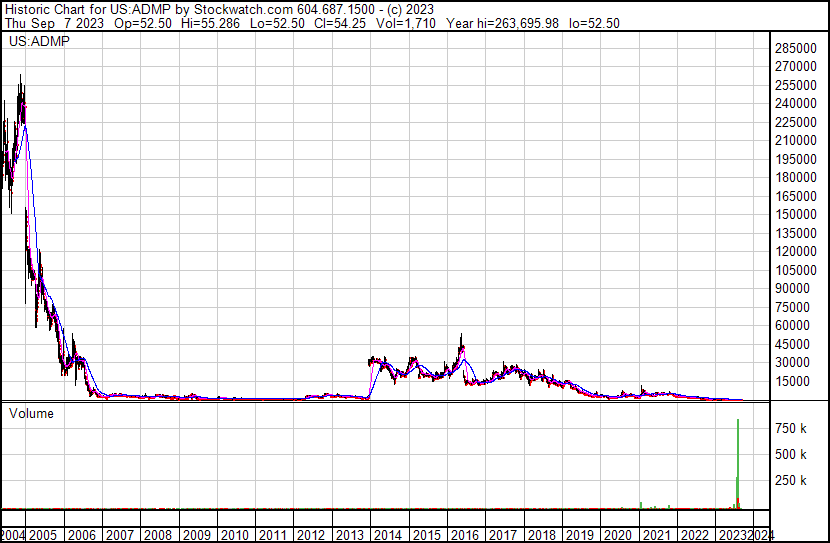Click the Volume panel label

click(31, 413)
